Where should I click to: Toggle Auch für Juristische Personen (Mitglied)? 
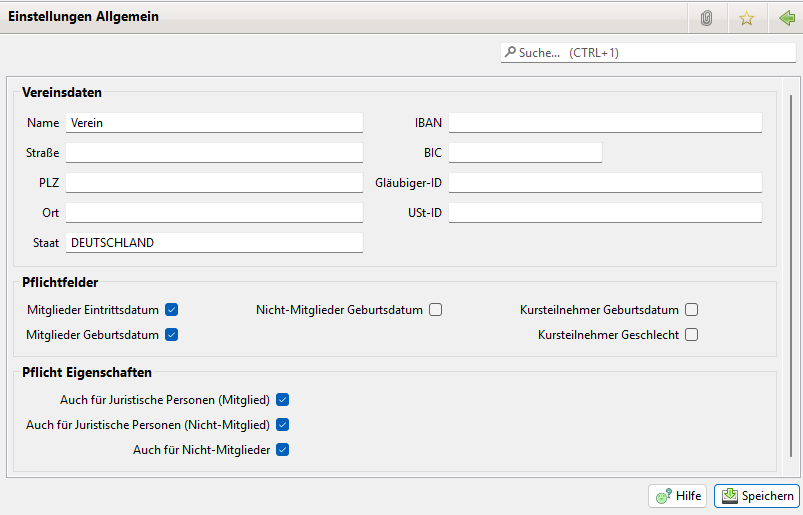[x=282, y=399]
